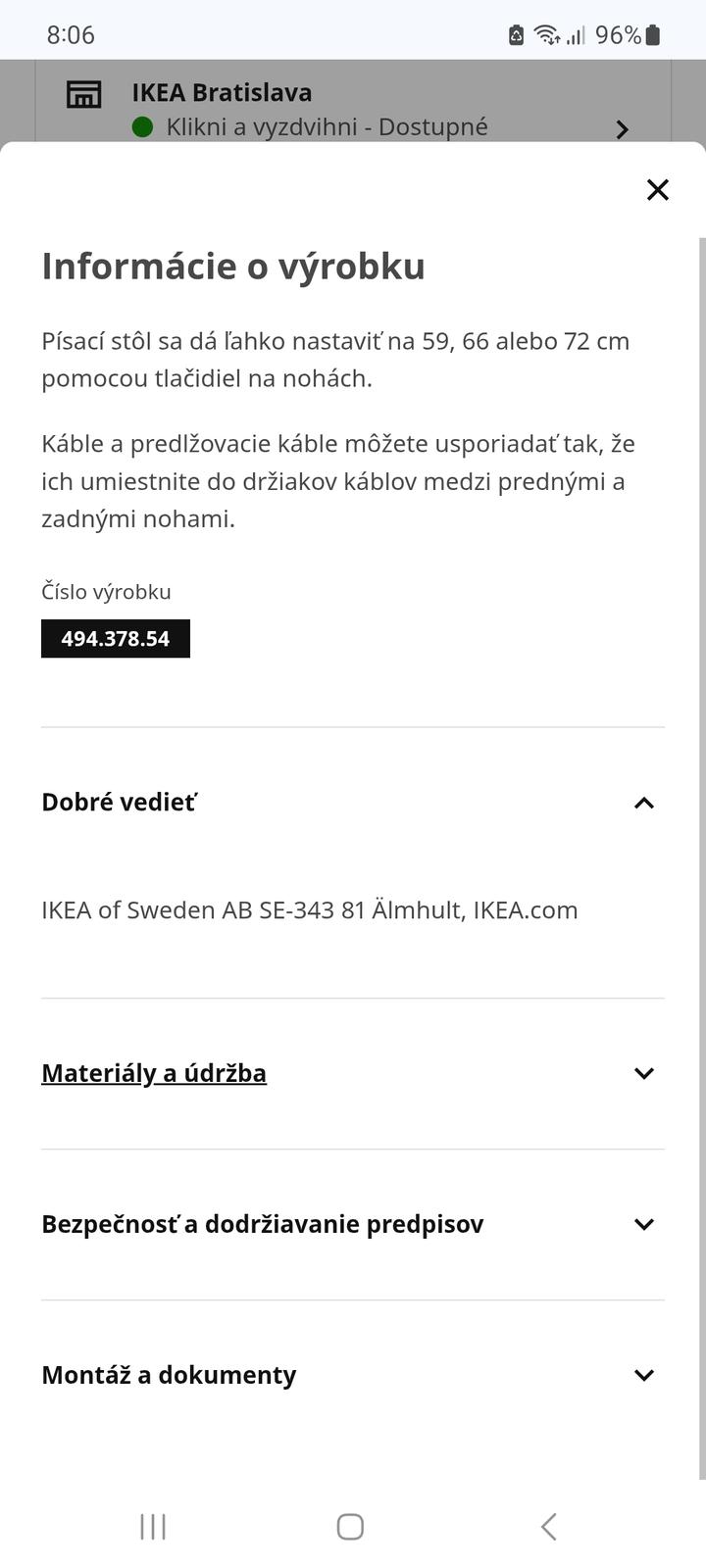This screenshot has height=1568, width=706.
Task: Collapse the Dobré vedieť section chevron
Action: click(643, 803)
